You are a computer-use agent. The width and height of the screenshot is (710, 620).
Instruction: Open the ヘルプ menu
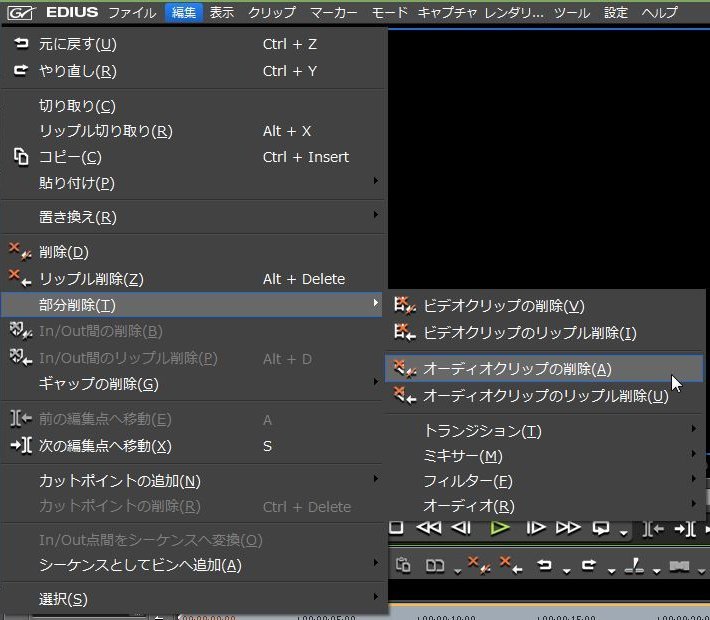659,12
